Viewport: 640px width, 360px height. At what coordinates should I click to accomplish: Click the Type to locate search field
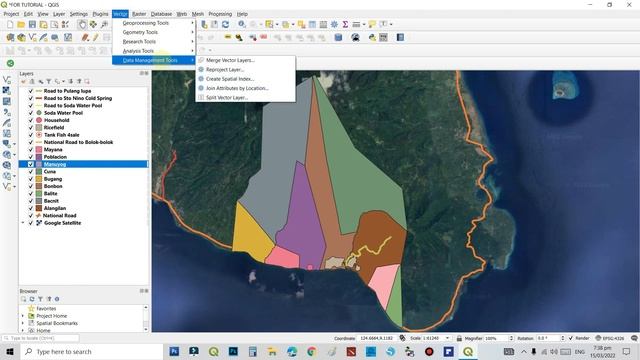point(40,338)
